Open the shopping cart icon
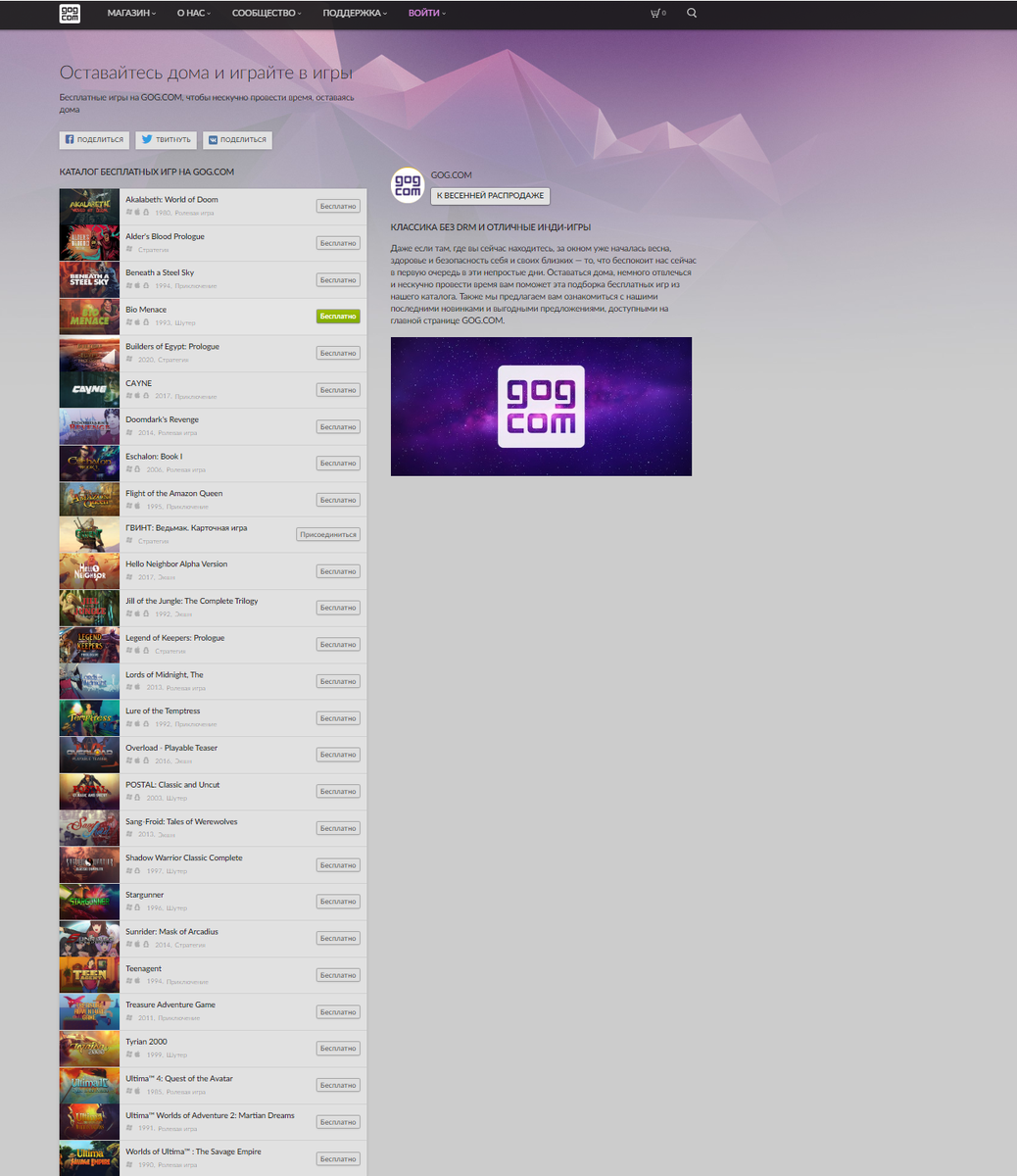The height and width of the screenshot is (1176, 1017). click(654, 14)
